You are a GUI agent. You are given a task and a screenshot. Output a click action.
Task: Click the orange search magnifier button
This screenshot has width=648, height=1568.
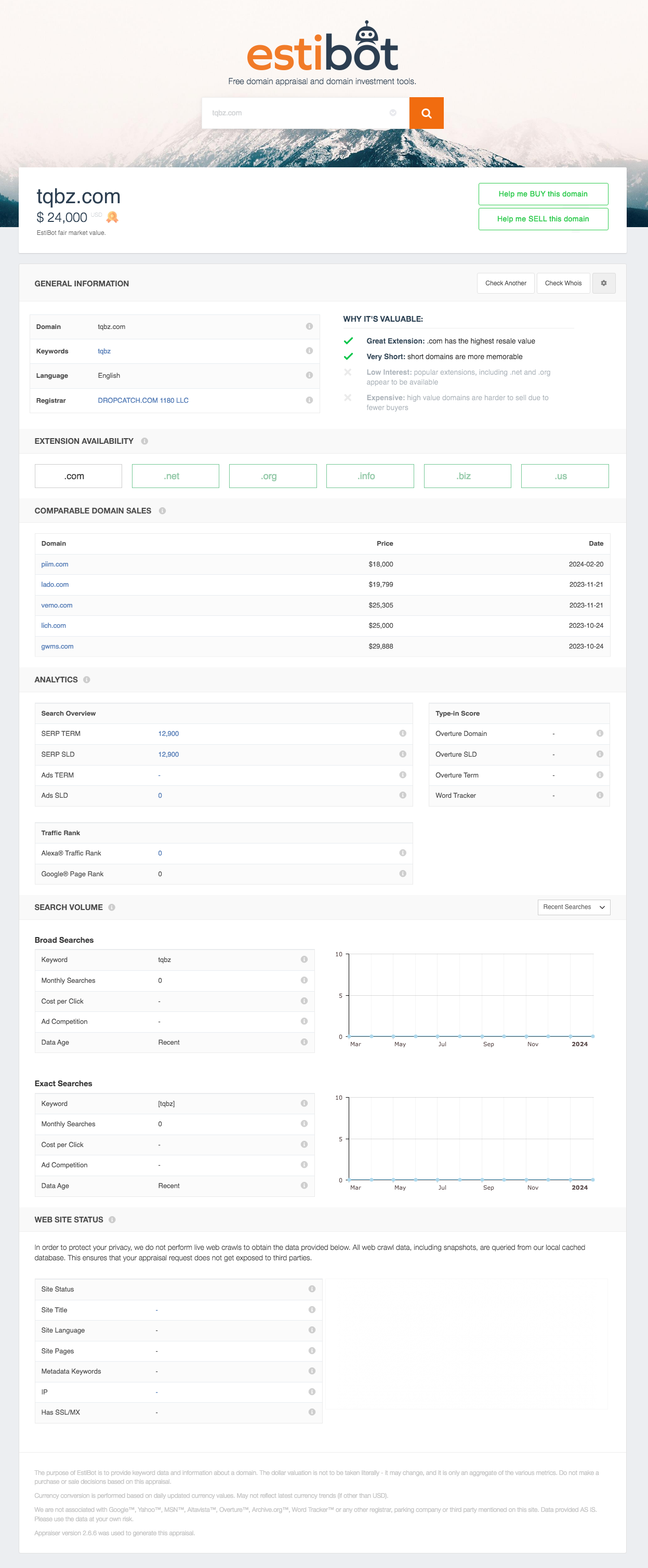pyautogui.click(x=426, y=113)
